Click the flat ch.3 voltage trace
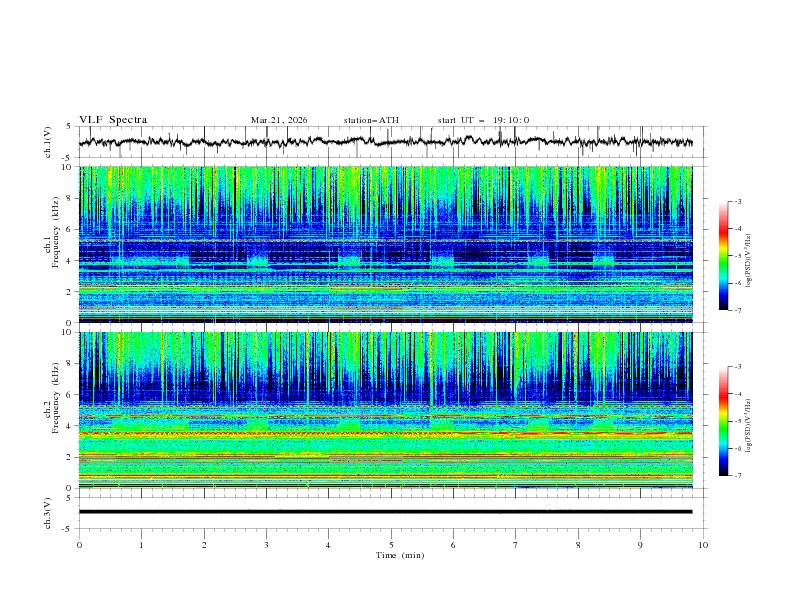This screenshot has height=612, width=792. point(385,512)
